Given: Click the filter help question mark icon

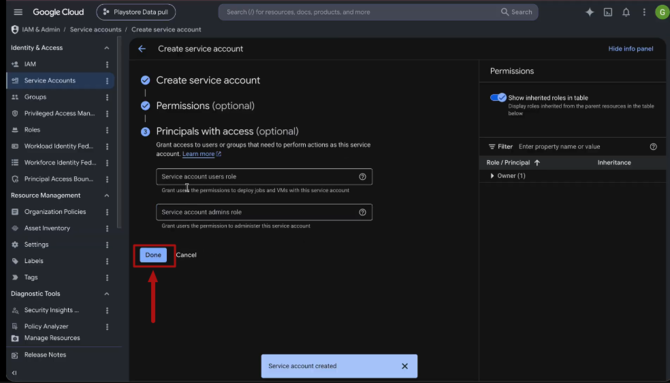Looking at the screenshot, I should (653, 147).
